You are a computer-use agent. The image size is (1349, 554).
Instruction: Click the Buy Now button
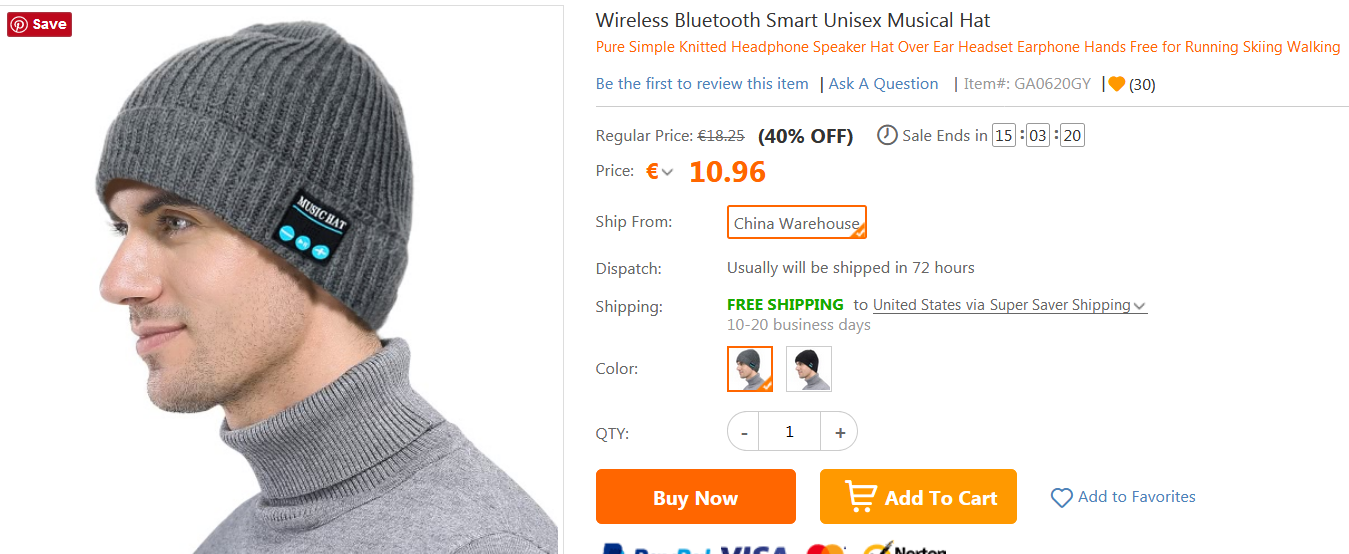[695, 497]
